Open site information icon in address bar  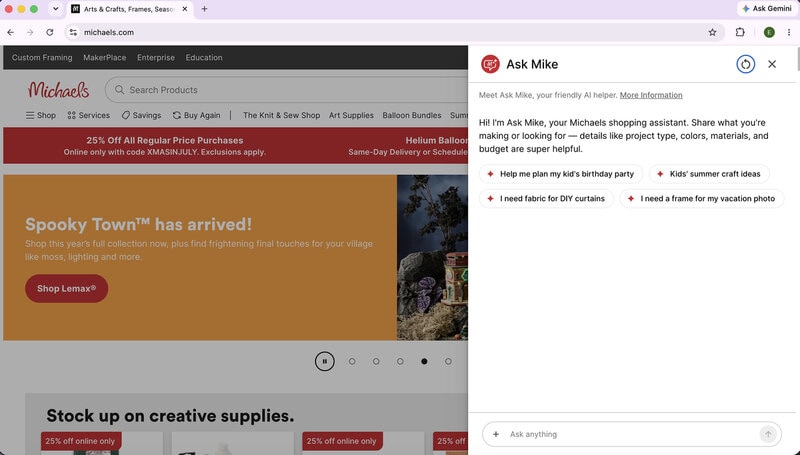click(73, 32)
